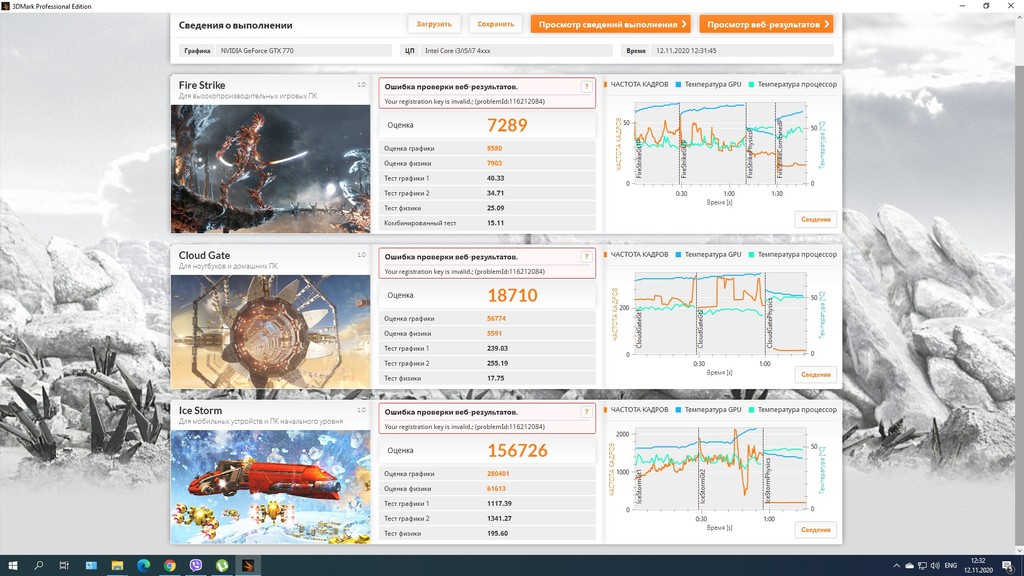
Task: Click the Fire Strike help question mark
Action: 586,86
